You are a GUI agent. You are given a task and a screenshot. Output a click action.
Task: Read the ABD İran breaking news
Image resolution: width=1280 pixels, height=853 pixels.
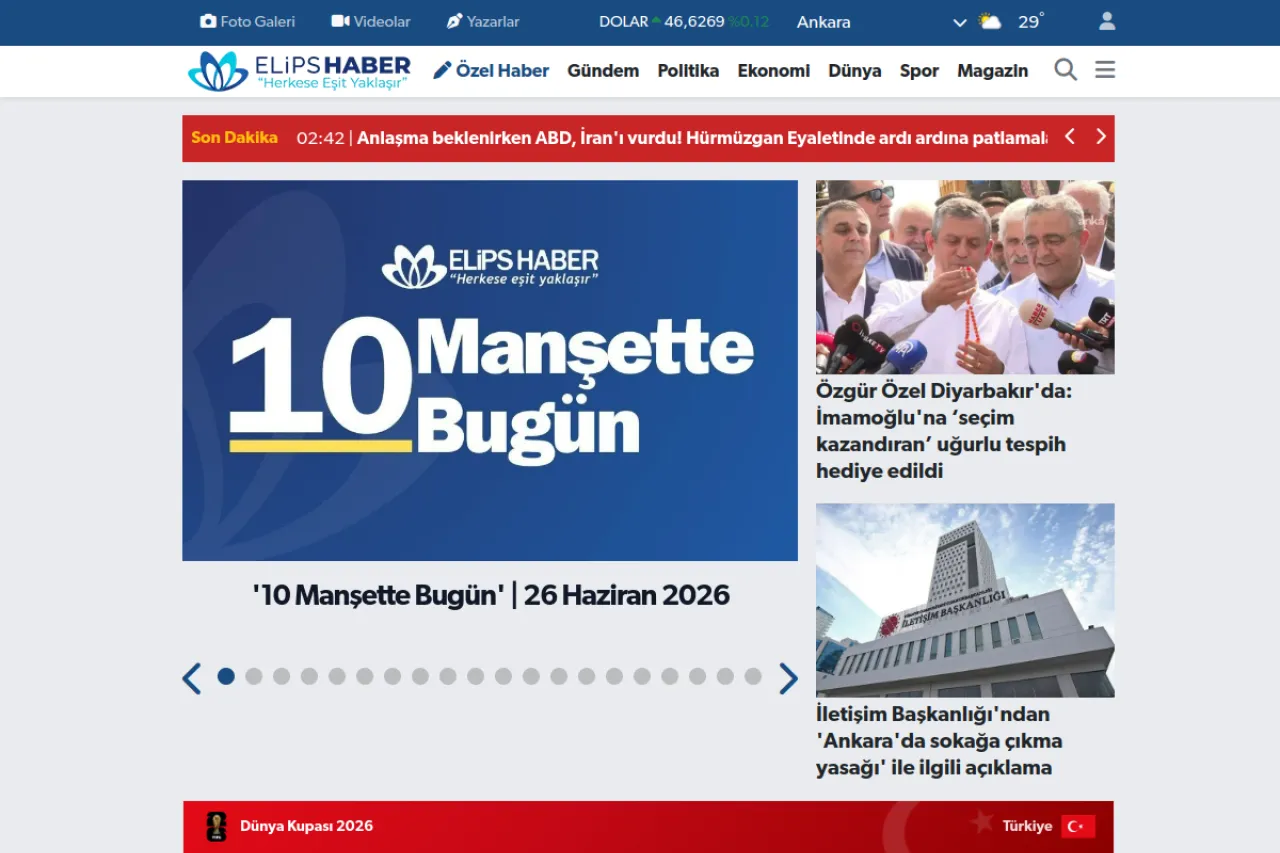(x=702, y=138)
